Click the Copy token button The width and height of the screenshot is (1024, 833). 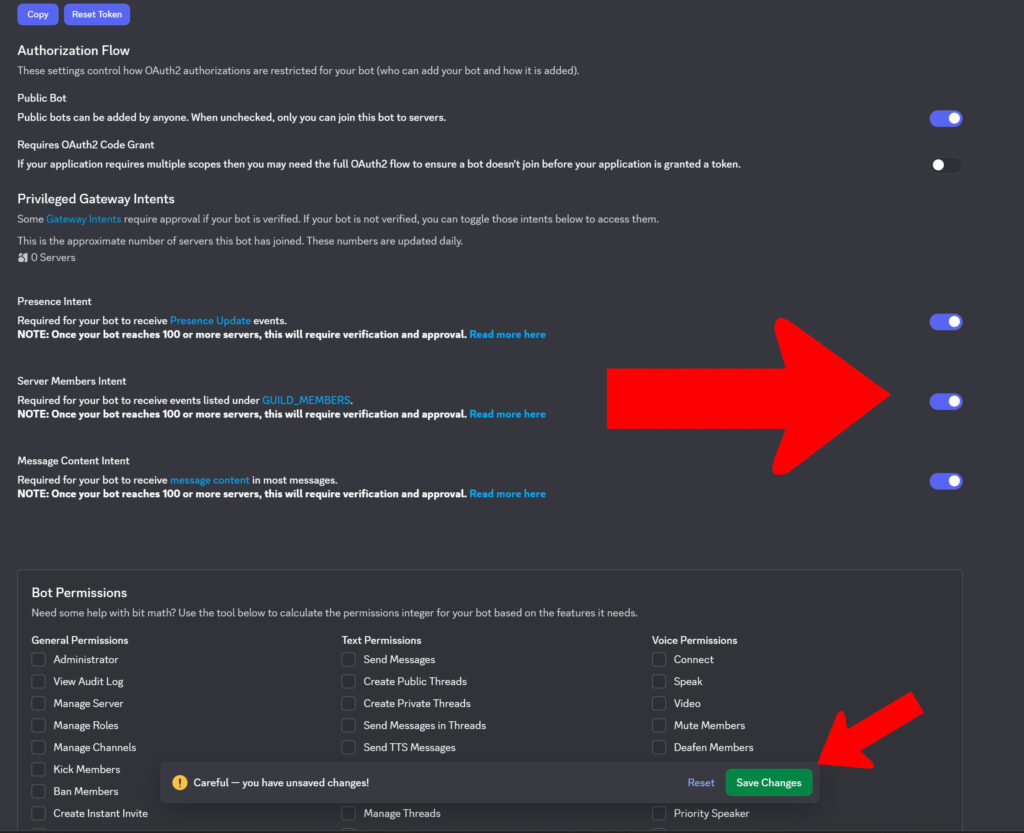click(x=38, y=14)
